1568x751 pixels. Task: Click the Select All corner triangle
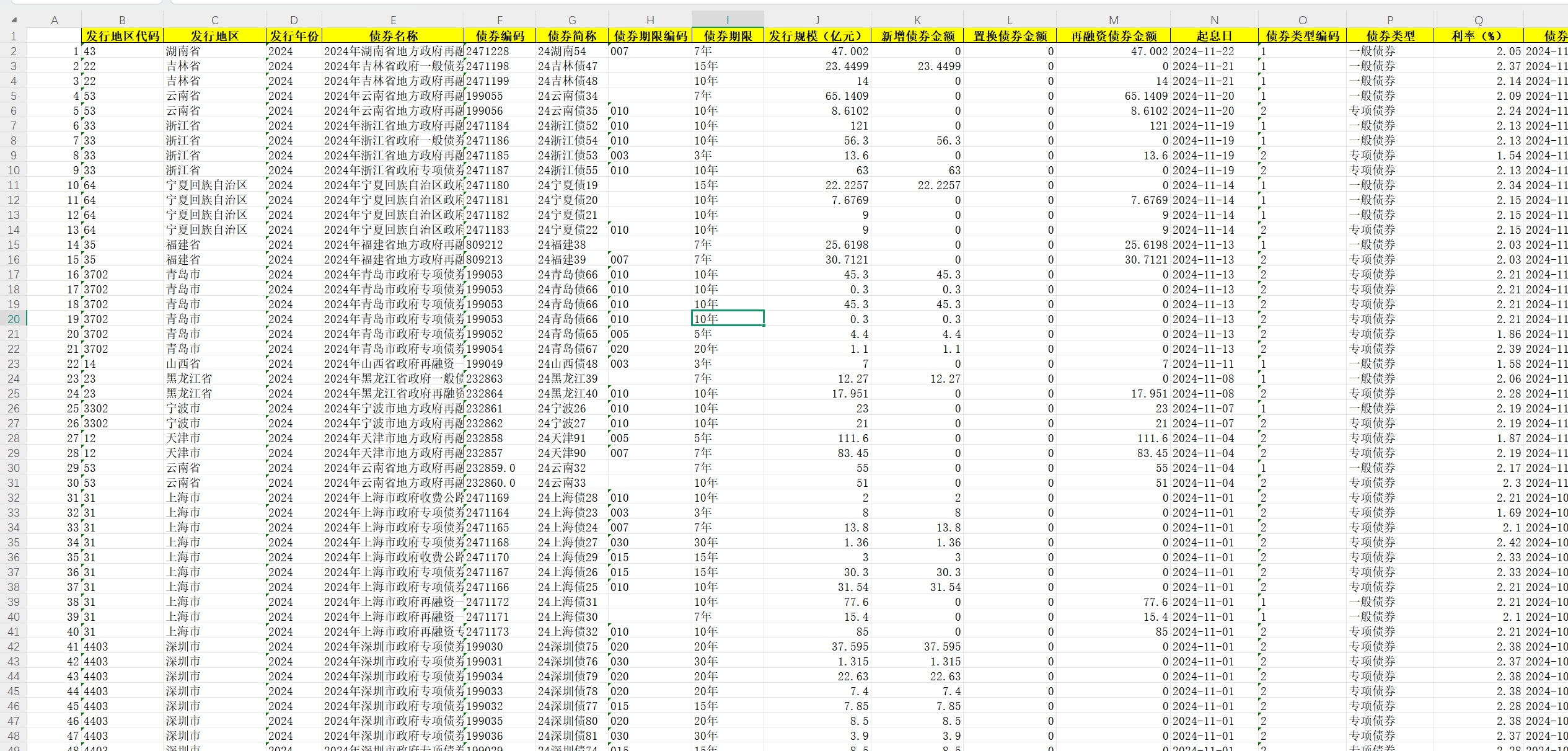14,20
